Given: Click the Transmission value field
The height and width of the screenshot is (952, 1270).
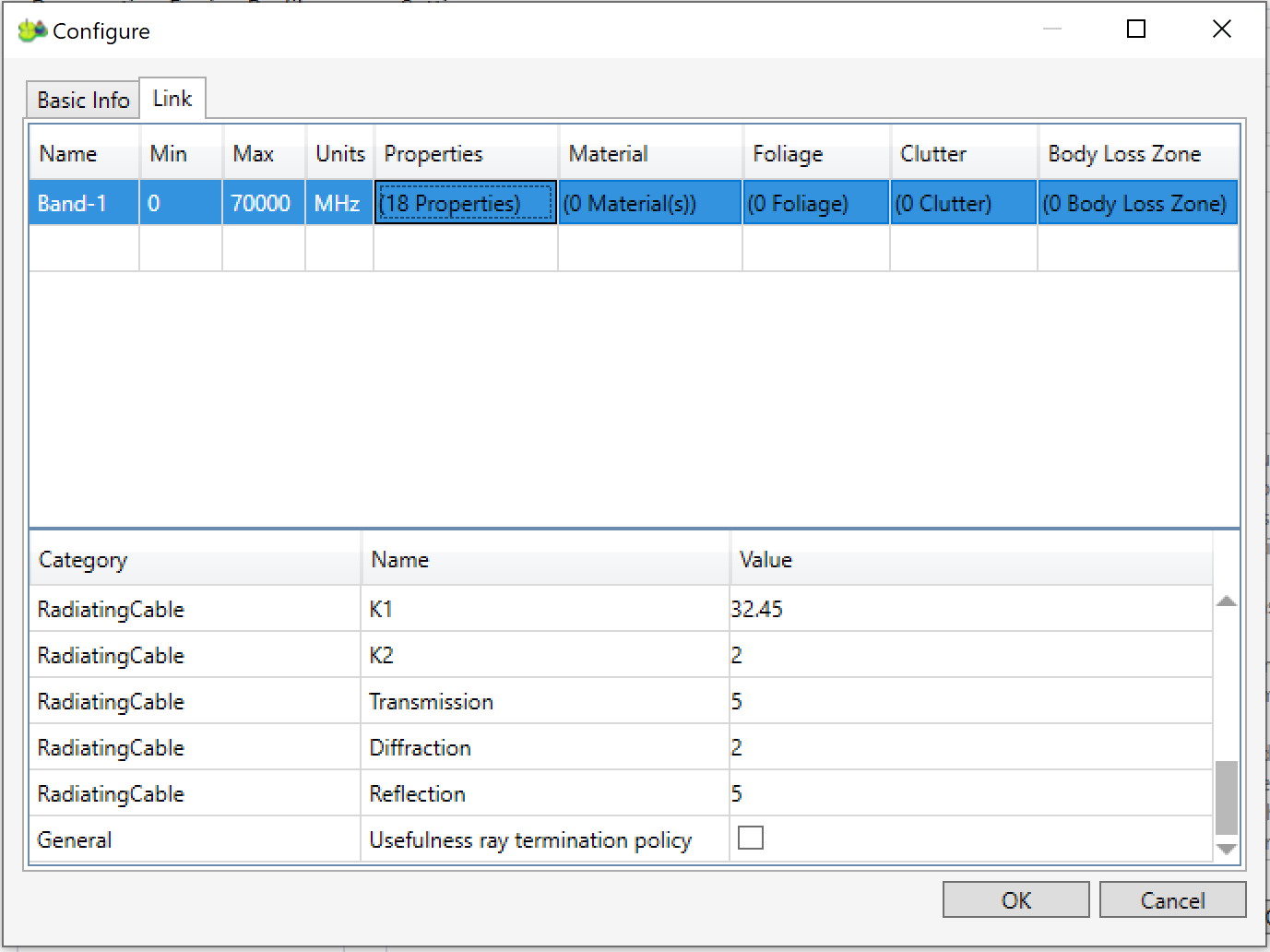Looking at the screenshot, I should (x=968, y=701).
